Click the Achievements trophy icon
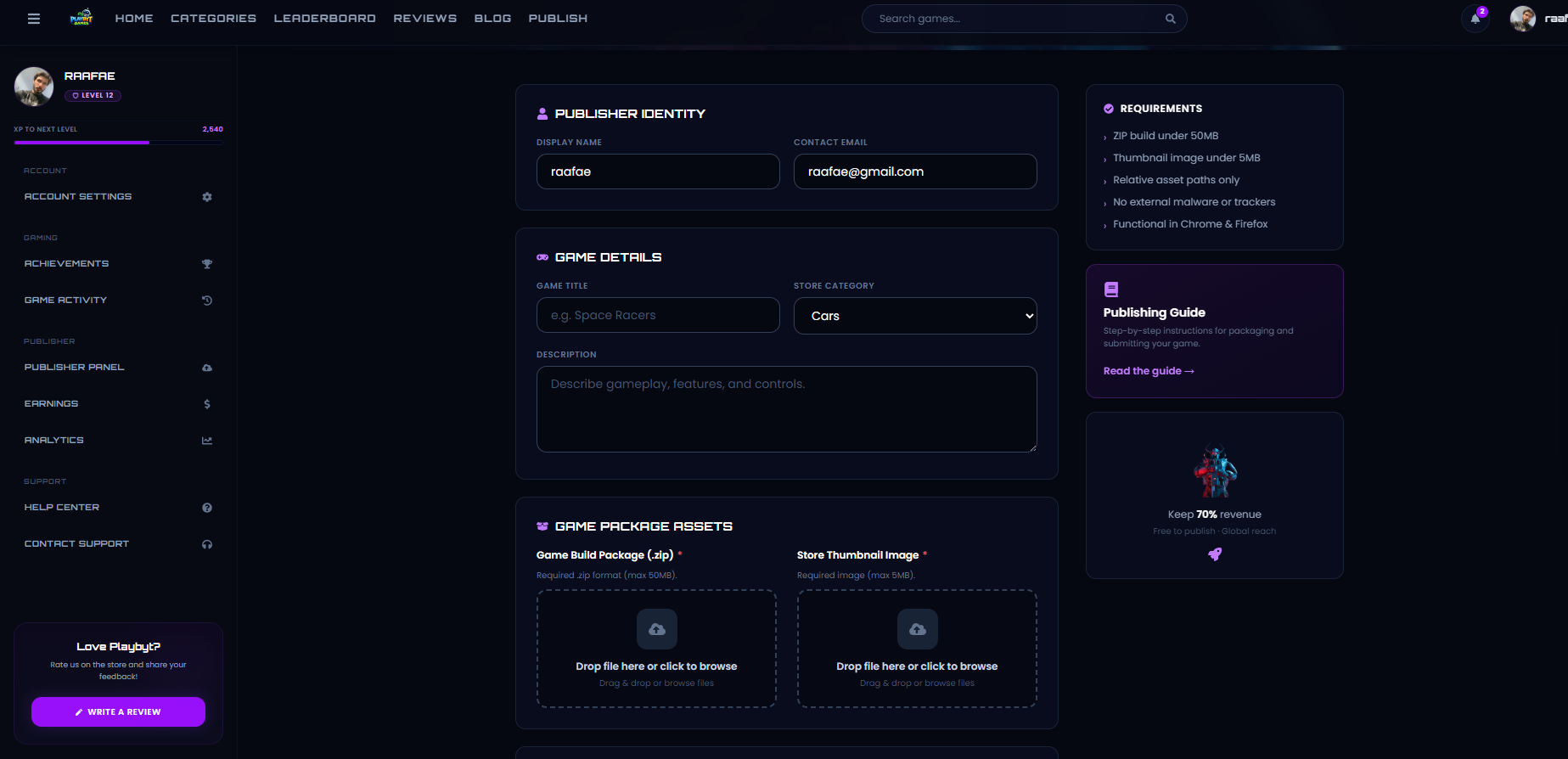 (x=207, y=264)
